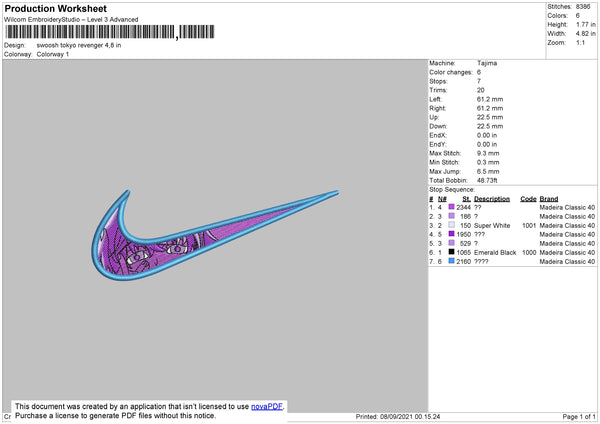The image size is (600, 424).
Task: Click the 'Printed: 08/09/2021 00.15.24' timestamp
Action: point(398,416)
